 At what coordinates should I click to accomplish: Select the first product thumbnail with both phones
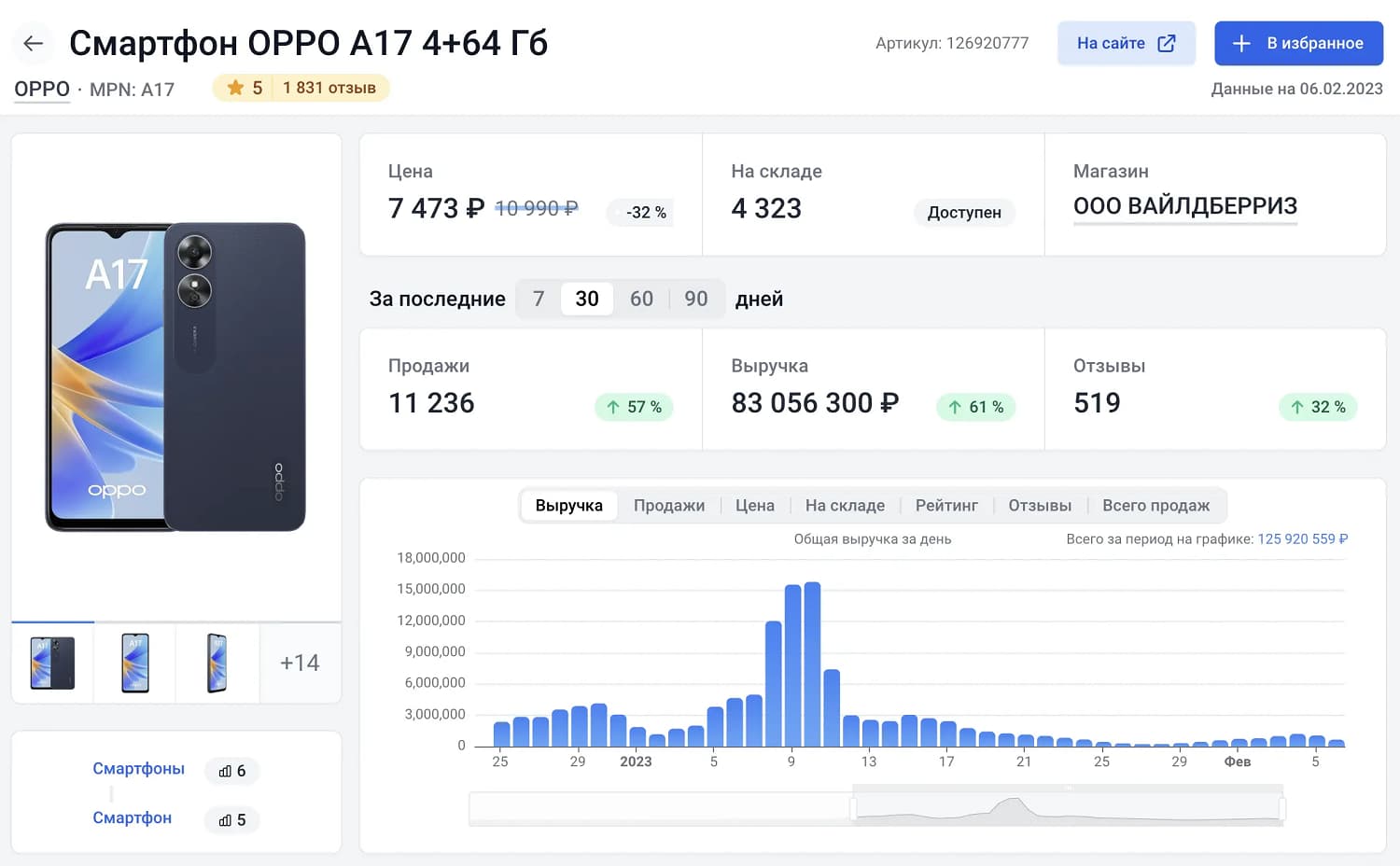tap(52, 663)
